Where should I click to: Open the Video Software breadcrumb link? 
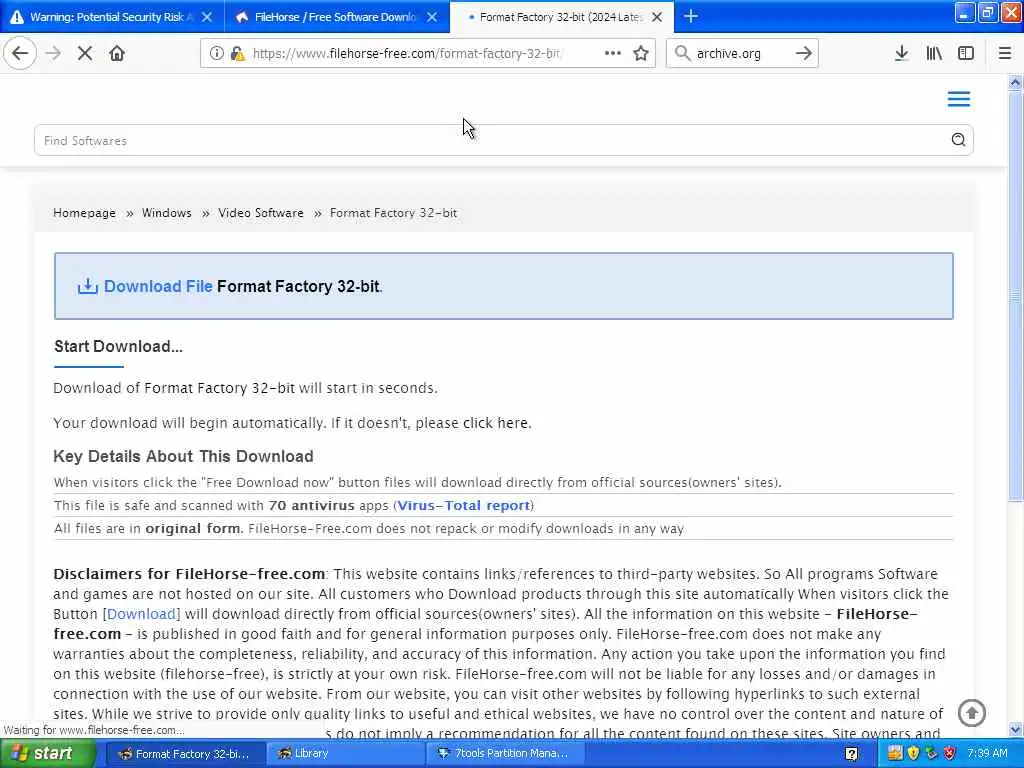coord(261,213)
